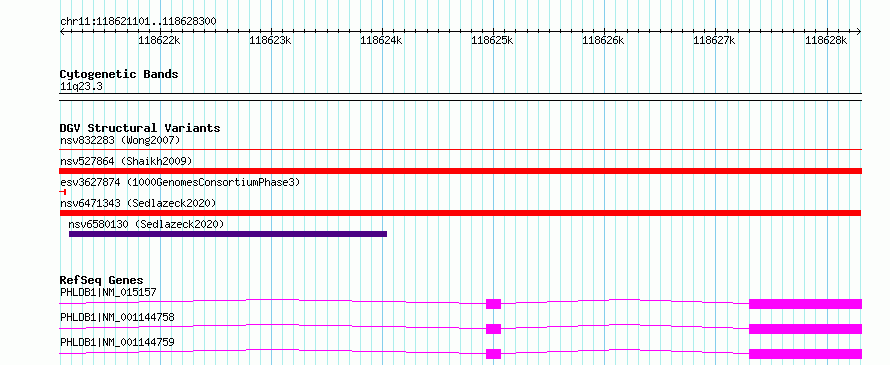Click large exon block of NM_015157
Viewport: 890px width, 365px height.
point(805,304)
